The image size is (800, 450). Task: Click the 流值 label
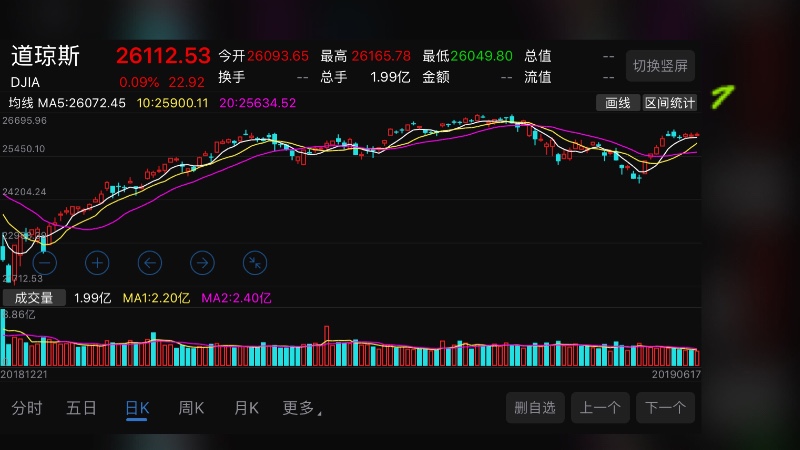point(538,77)
